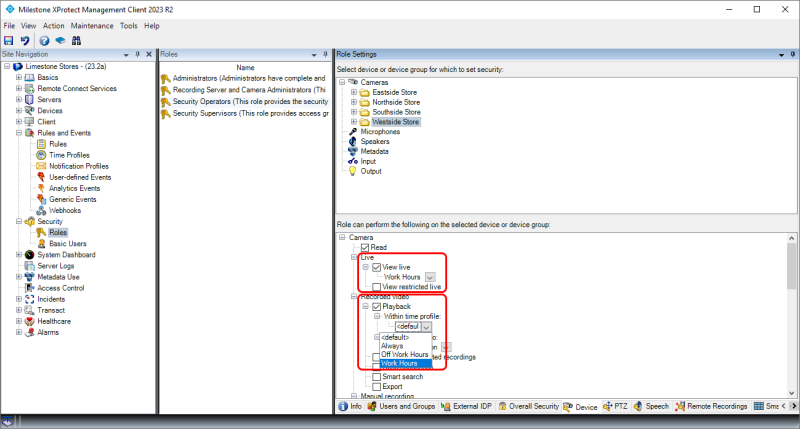Click the Speakers device icon

353,141
